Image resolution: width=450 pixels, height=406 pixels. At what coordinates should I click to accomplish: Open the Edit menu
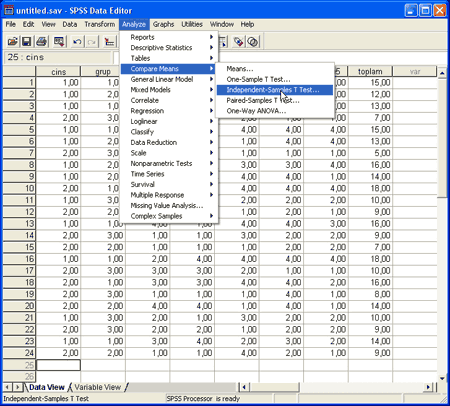[x=28, y=24]
